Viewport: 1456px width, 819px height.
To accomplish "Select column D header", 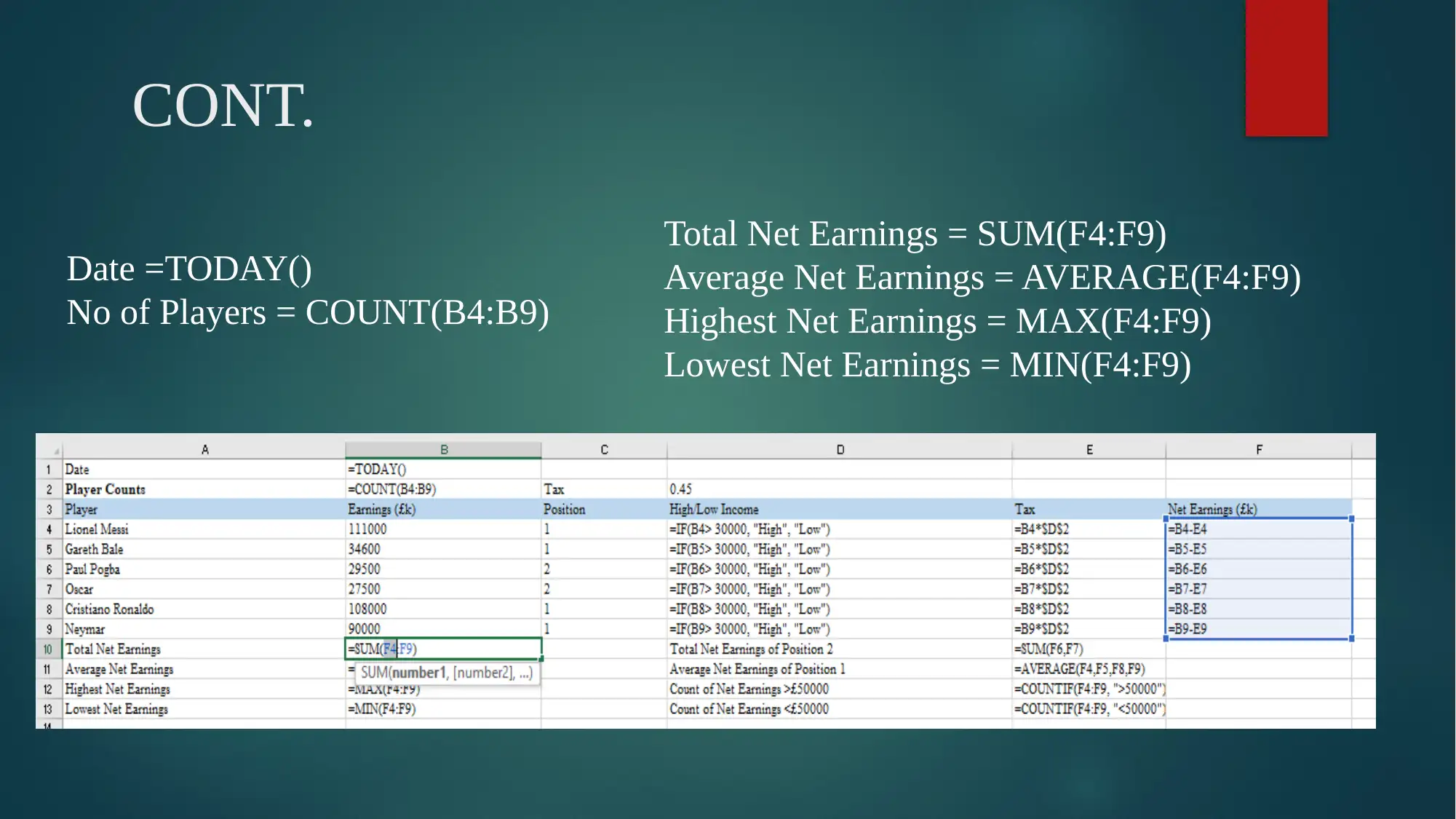I will (840, 449).
